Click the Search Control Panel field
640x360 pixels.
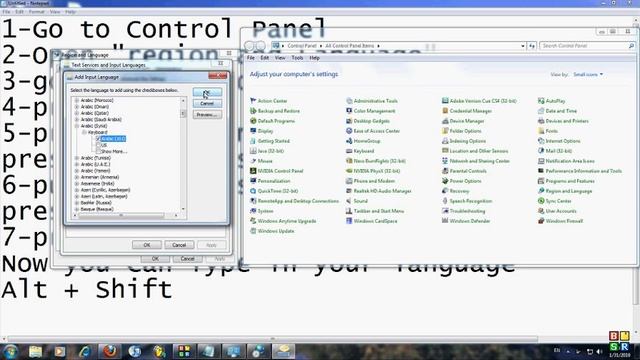[x=587, y=46]
